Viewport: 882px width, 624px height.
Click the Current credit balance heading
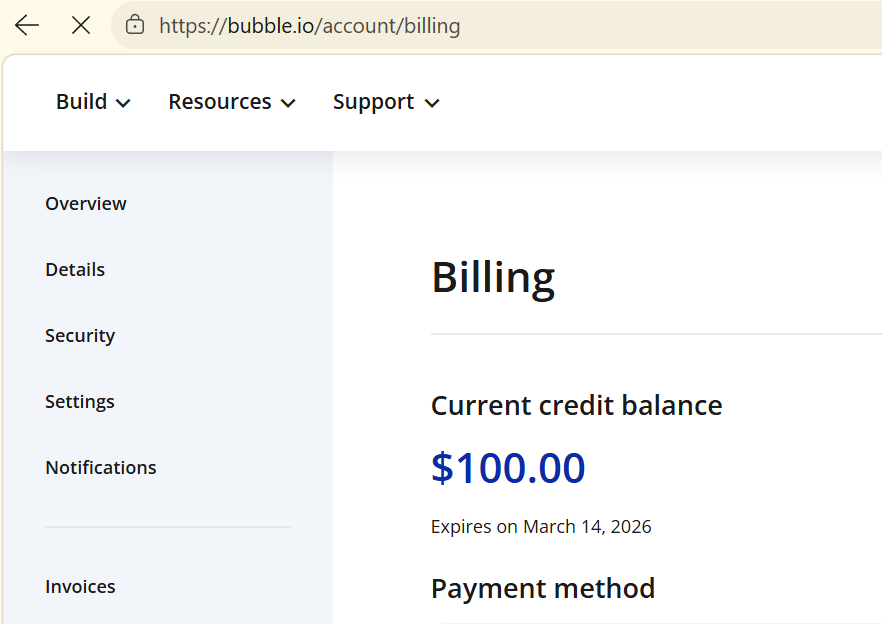(576, 406)
